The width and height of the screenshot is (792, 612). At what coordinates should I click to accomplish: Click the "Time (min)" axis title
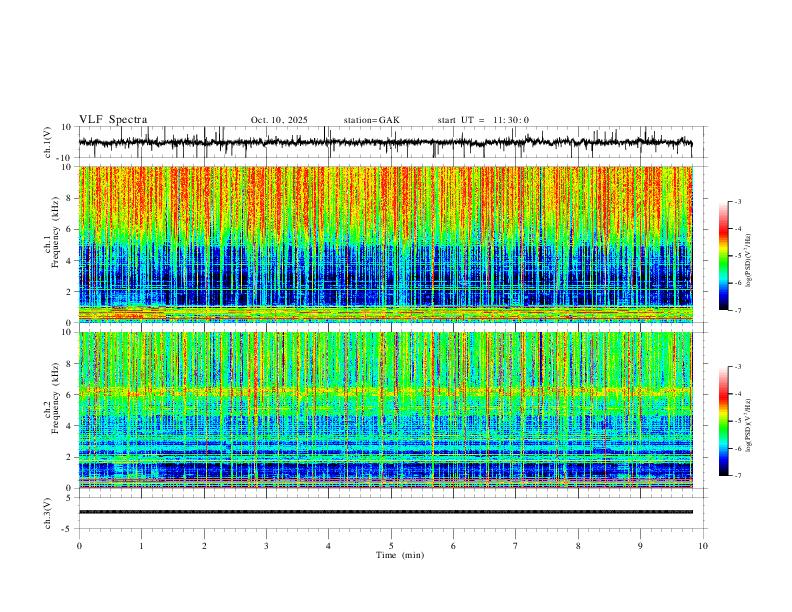point(400,555)
